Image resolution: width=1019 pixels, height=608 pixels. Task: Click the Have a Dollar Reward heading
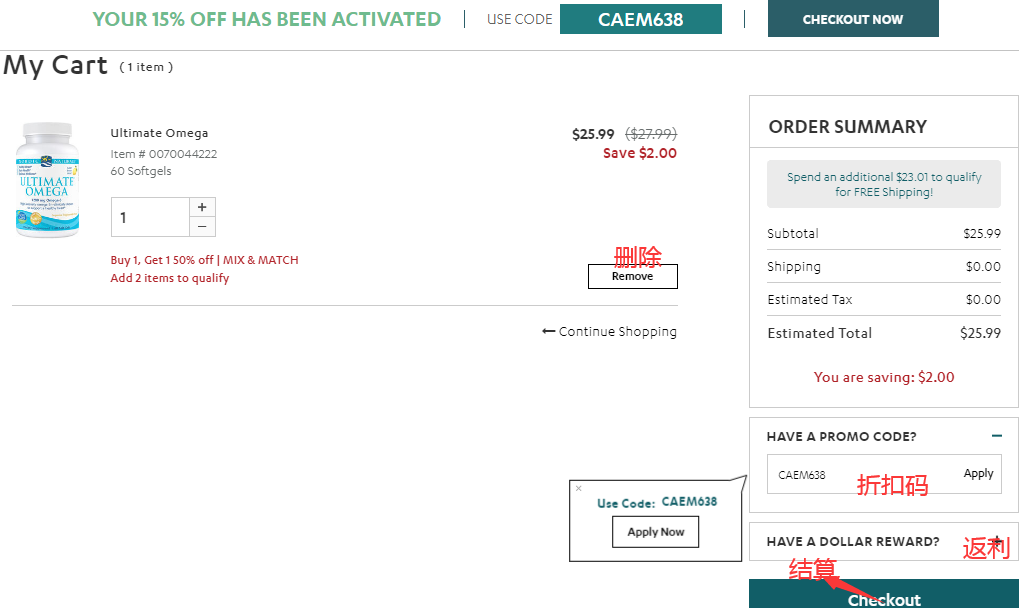[x=853, y=542]
